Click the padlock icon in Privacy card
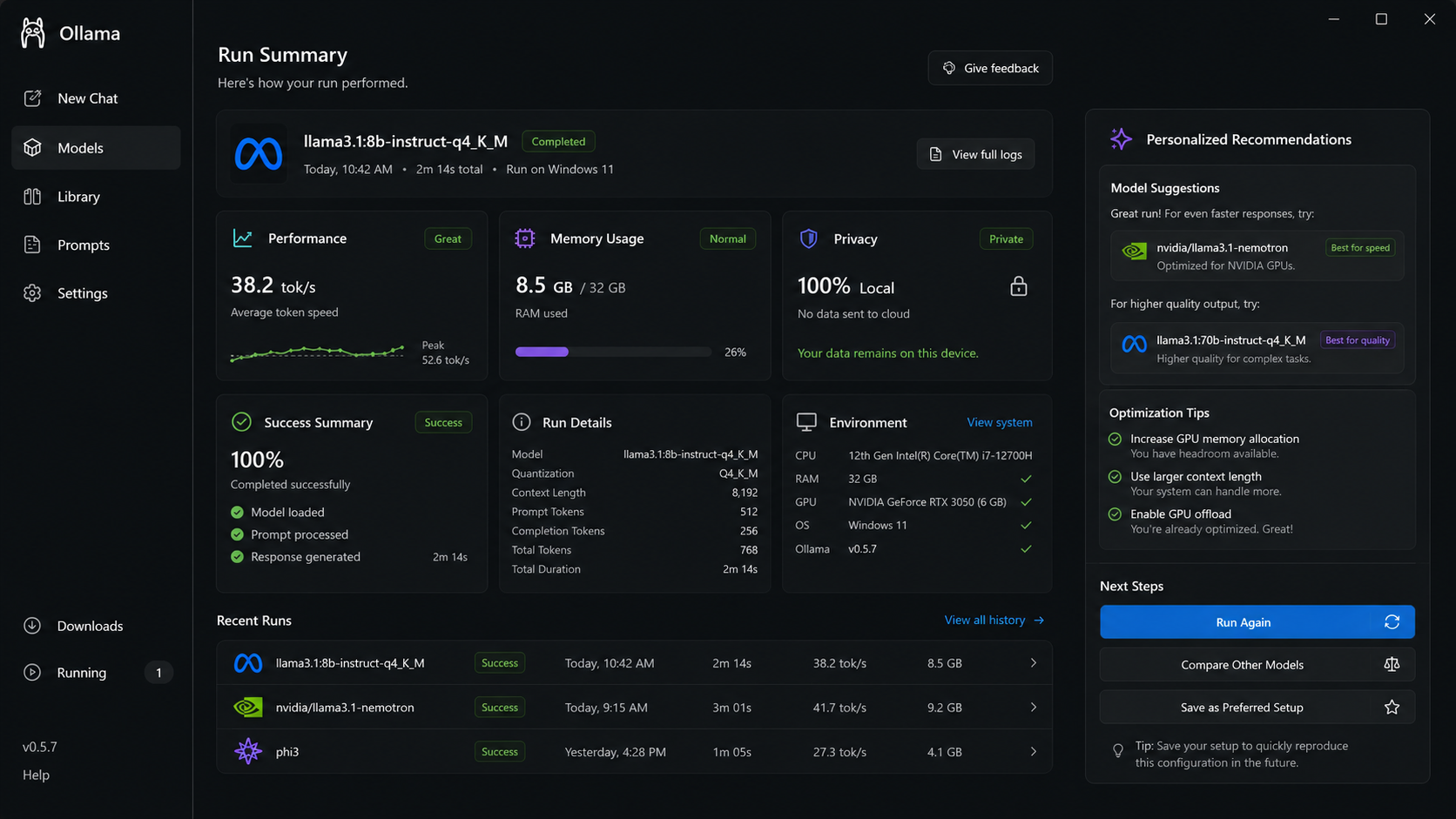1456x819 pixels. [x=1018, y=286]
